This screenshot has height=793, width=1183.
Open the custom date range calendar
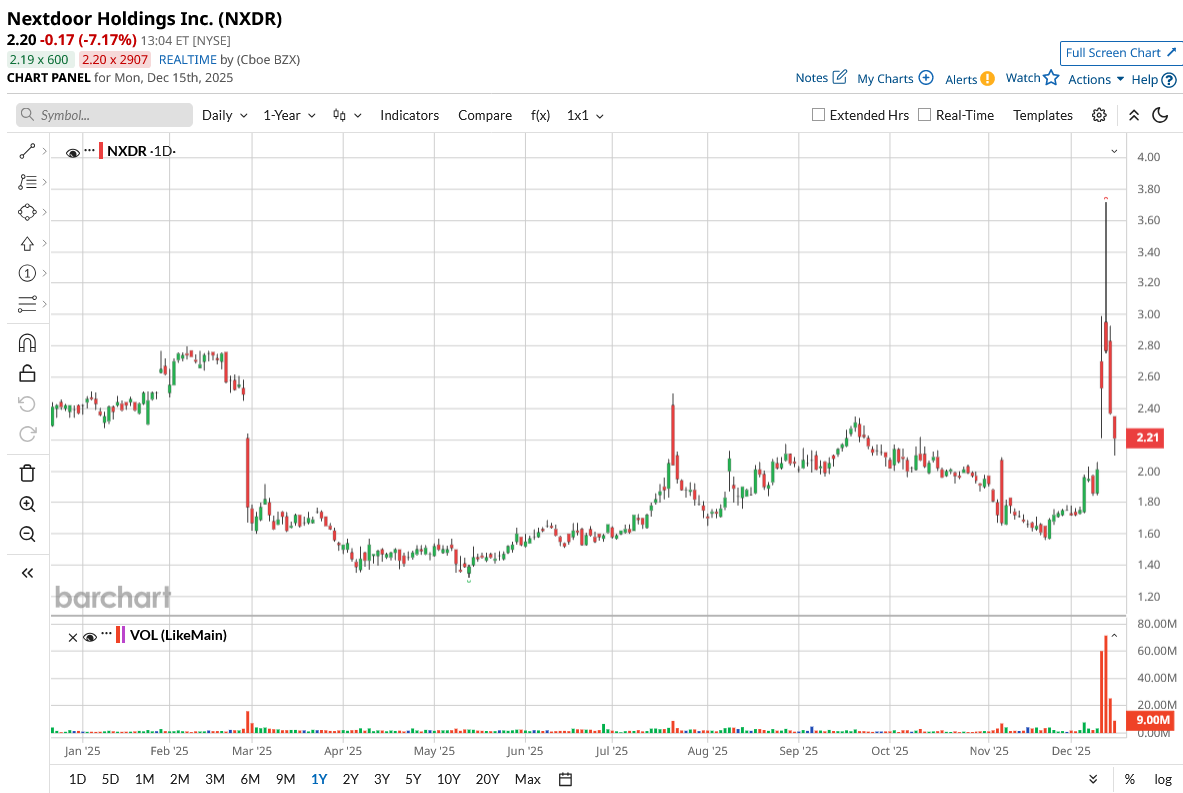(565, 779)
